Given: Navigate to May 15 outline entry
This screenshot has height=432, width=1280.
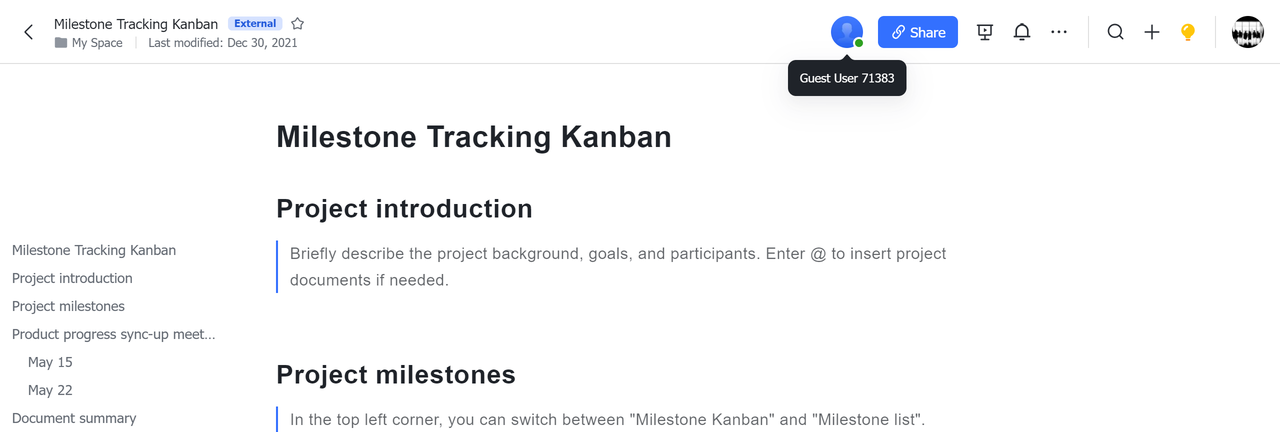Looking at the screenshot, I should click(50, 362).
